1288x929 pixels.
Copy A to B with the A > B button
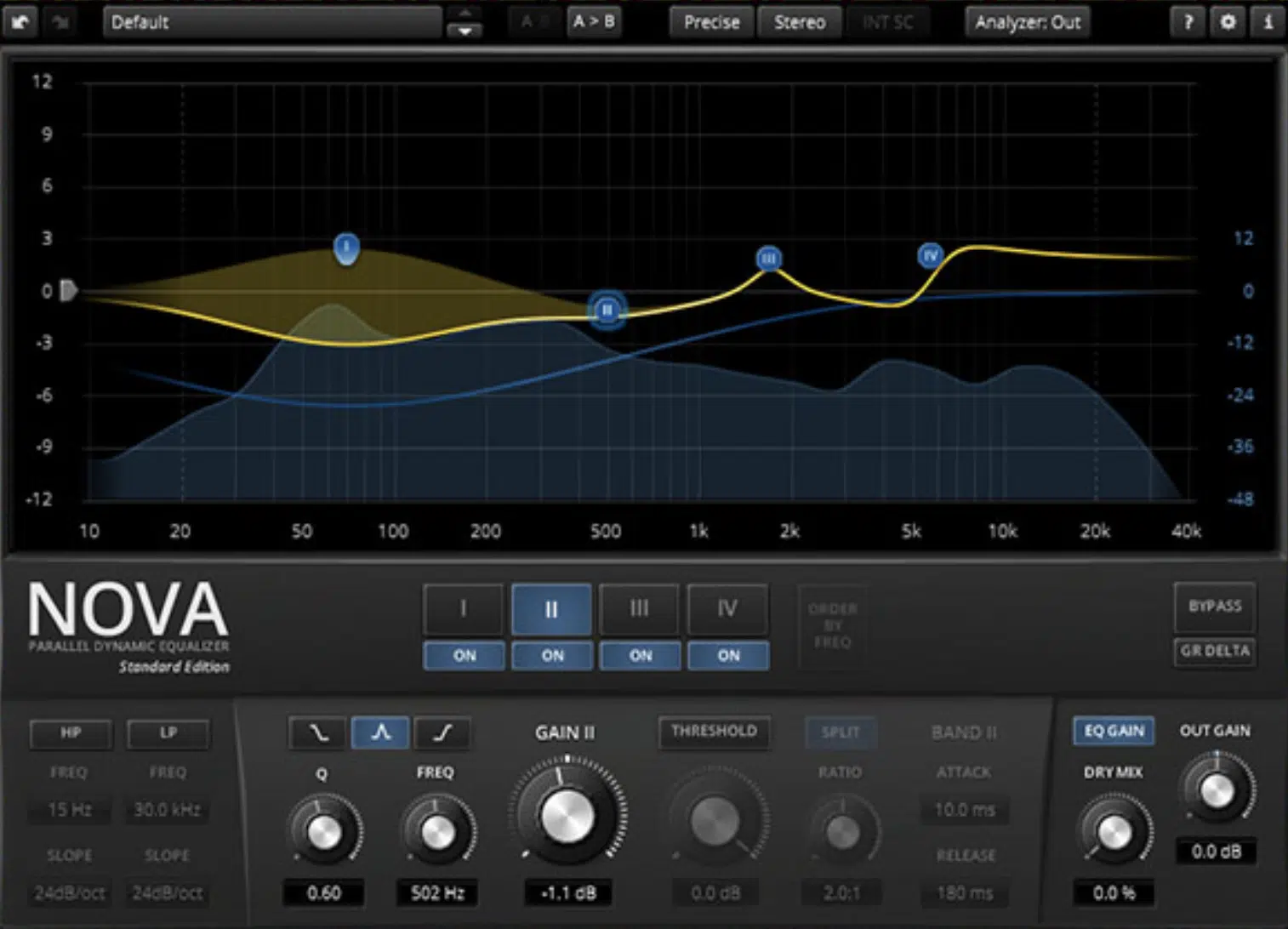click(594, 22)
